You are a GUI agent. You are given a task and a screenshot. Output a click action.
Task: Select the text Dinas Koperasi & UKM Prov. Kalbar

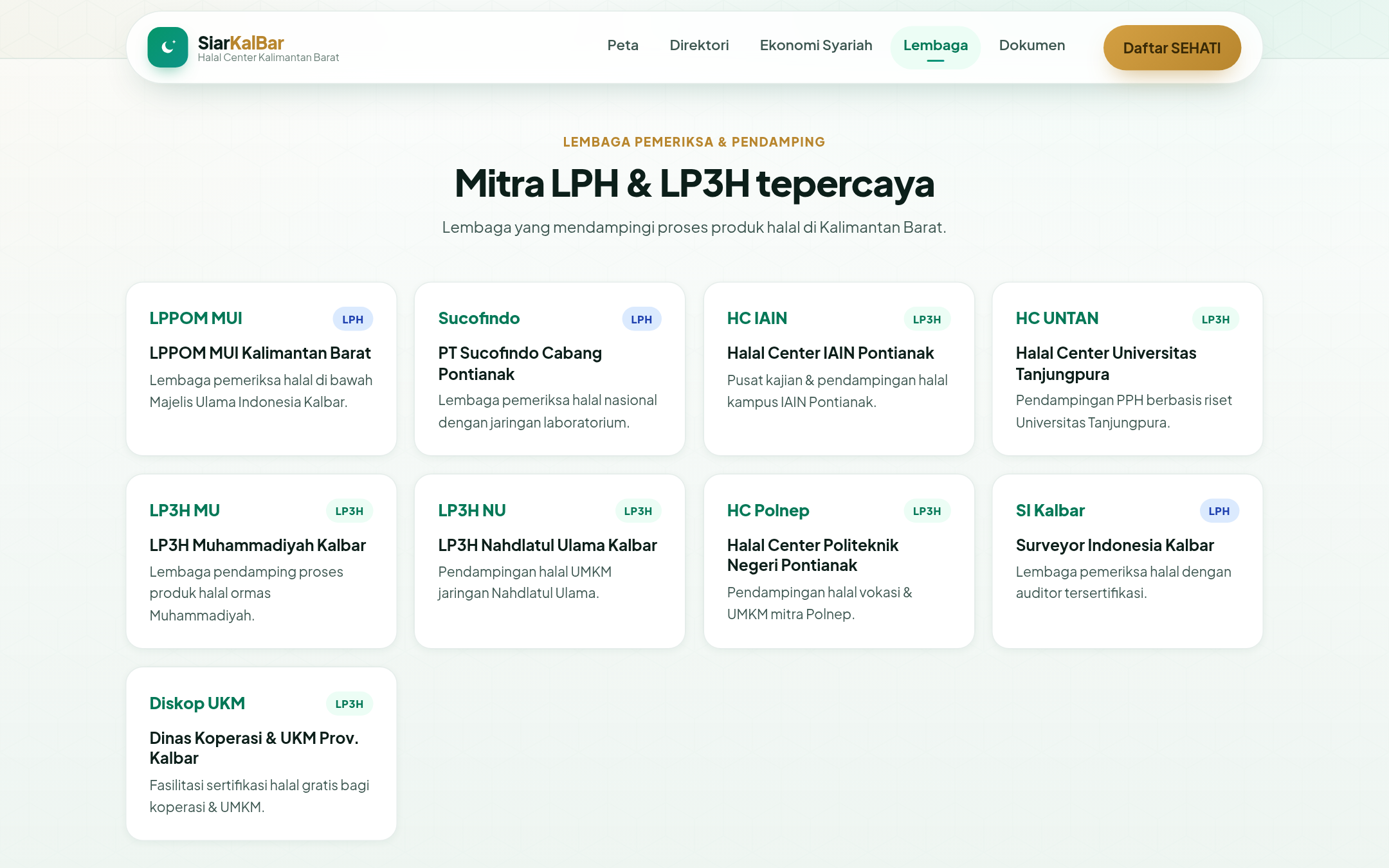pyautogui.click(x=254, y=748)
